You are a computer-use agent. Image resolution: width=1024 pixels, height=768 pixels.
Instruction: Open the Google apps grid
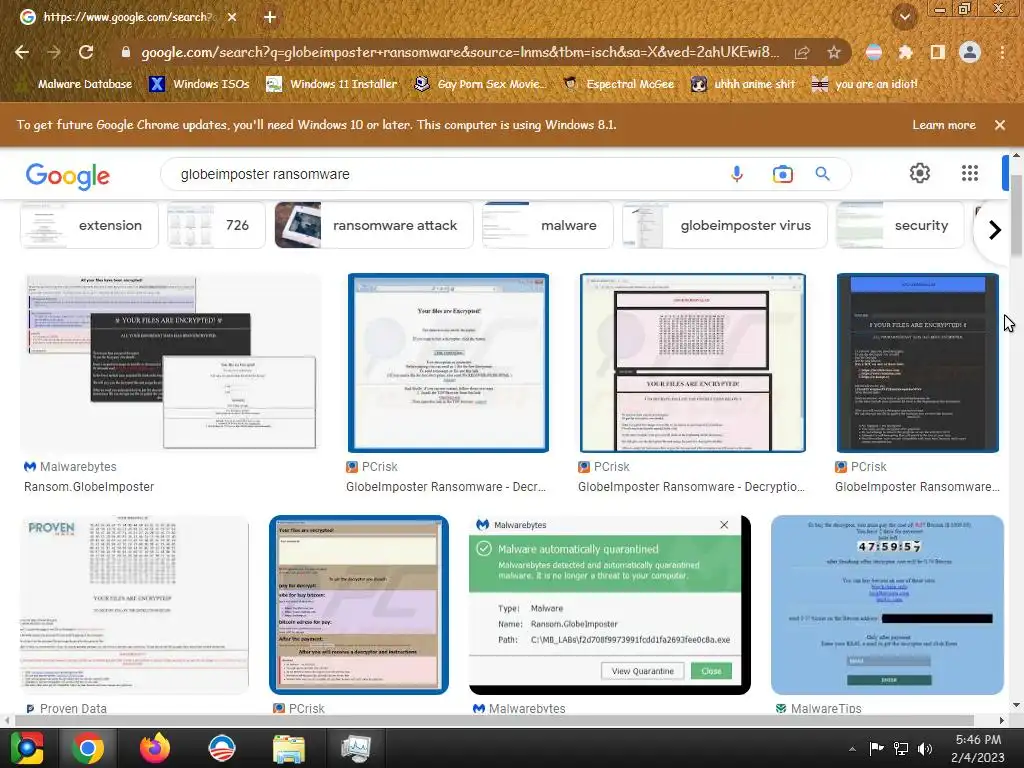click(970, 173)
